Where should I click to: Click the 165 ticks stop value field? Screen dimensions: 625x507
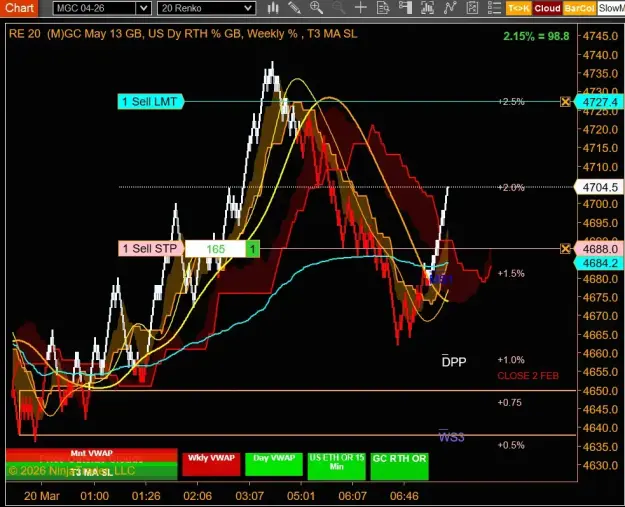[x=215, y=249]
